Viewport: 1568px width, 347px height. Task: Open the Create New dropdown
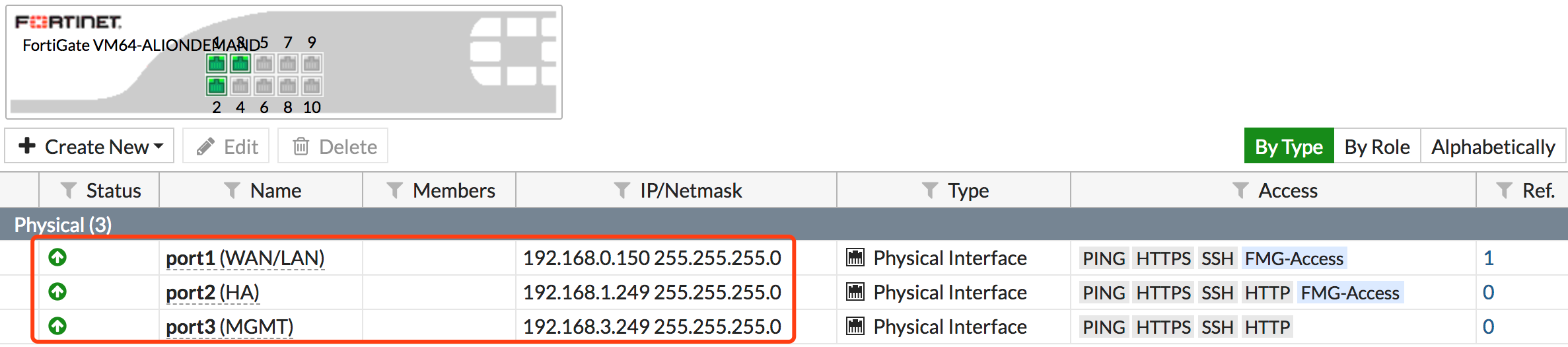(90, 146)
